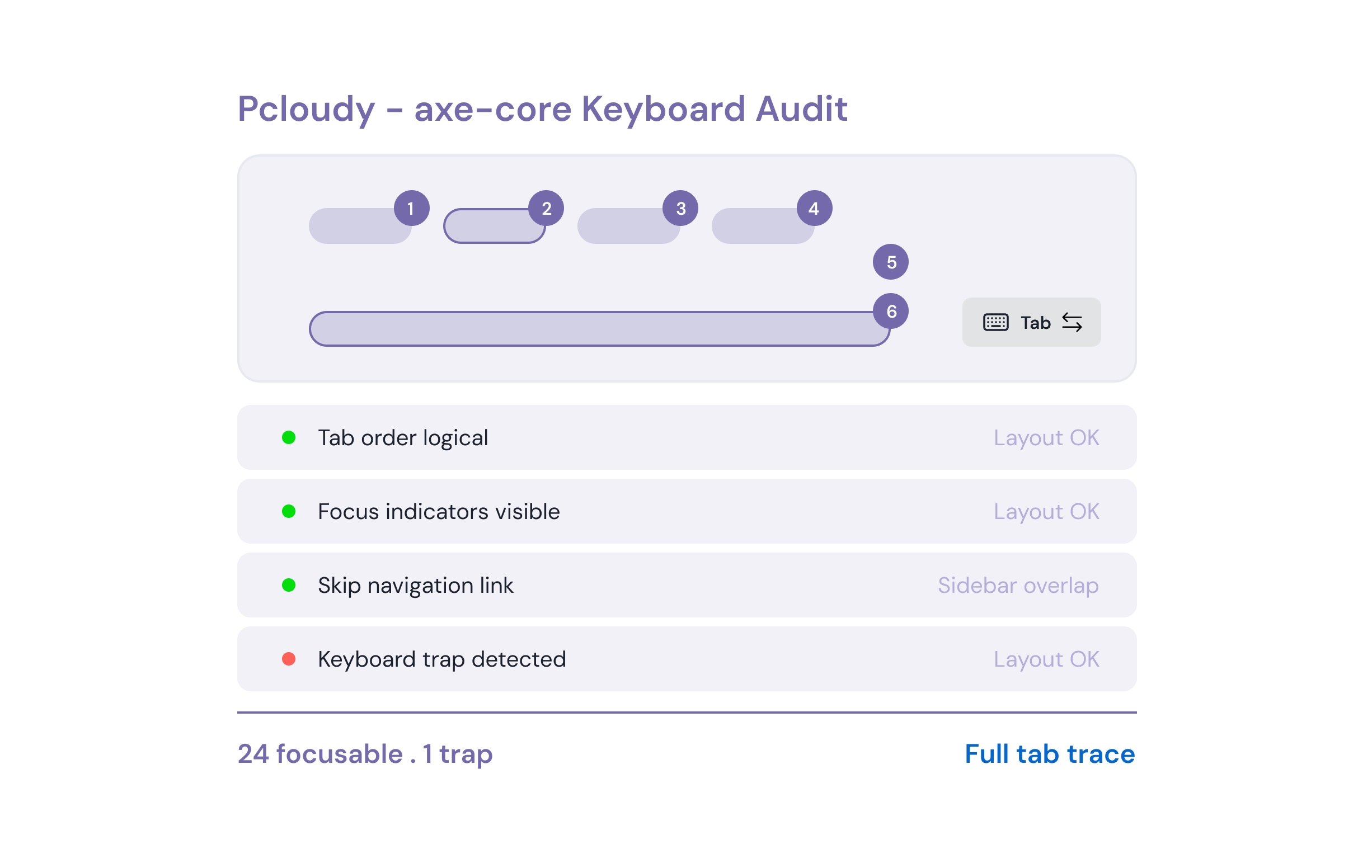Select the Keyboard trap detected row
This screenshot has width=1372, height=868.
[688, 660]
